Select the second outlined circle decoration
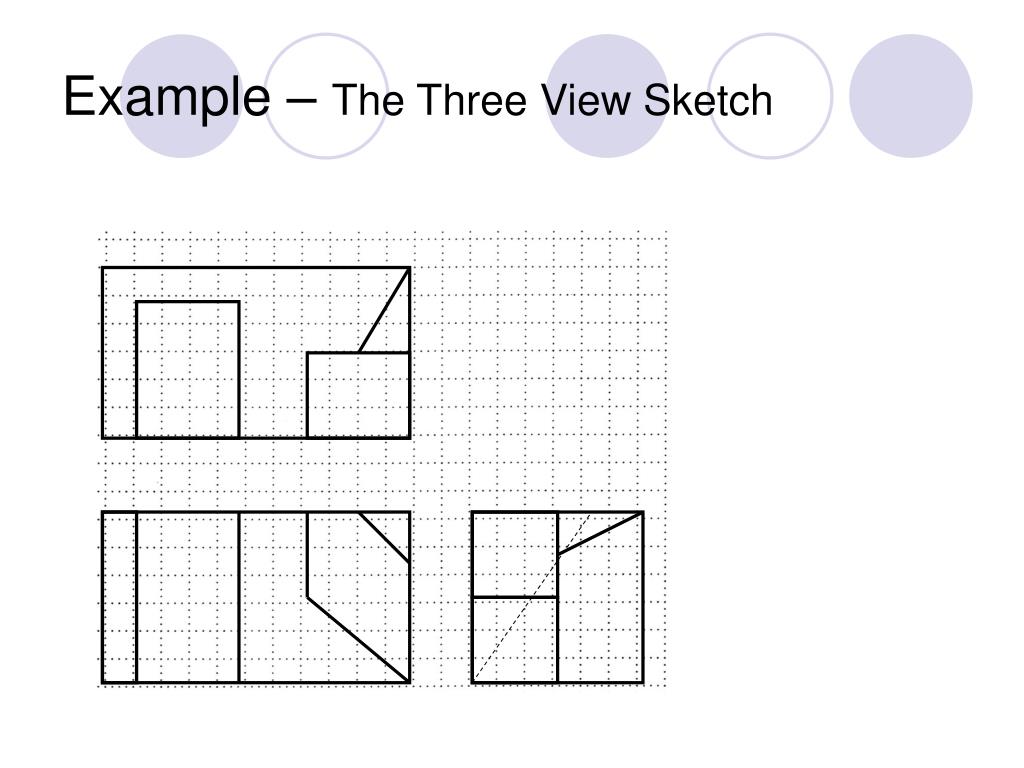The image size is (1024, 768). point(326,95)
